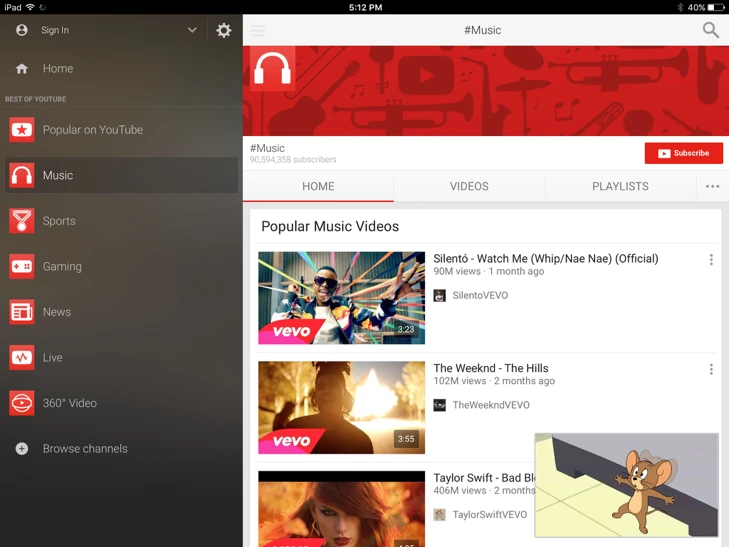Open the Gaming controller icon
The image size is (729, 547).
click(22, 267)
